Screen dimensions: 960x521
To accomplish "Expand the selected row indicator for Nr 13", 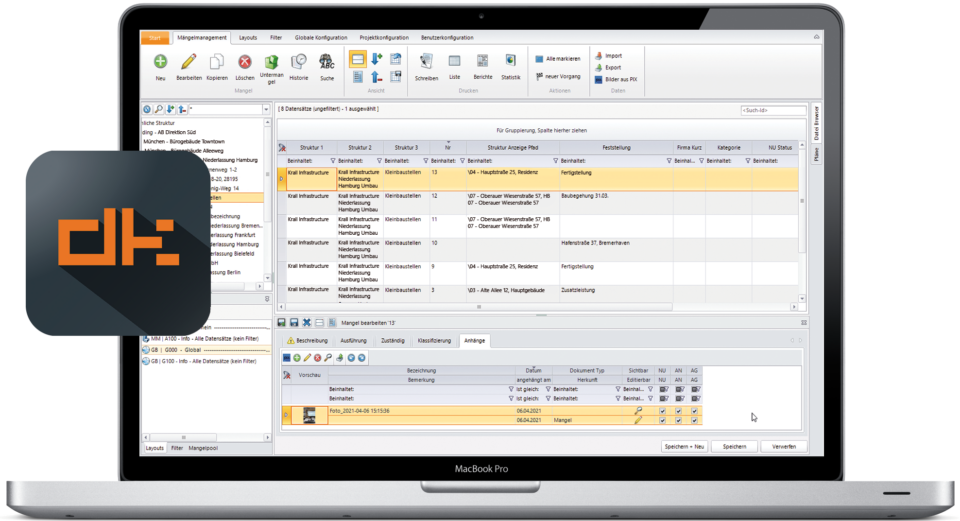I will click(282, 179).
